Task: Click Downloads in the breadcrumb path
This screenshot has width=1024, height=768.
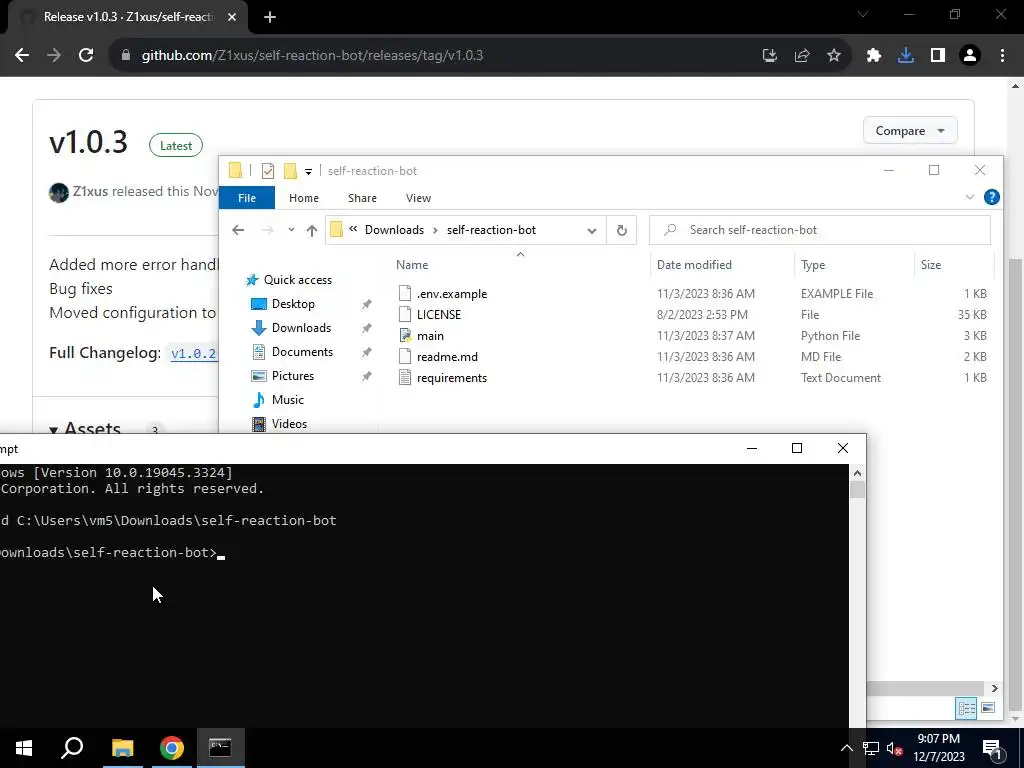Action: [394, 230]
